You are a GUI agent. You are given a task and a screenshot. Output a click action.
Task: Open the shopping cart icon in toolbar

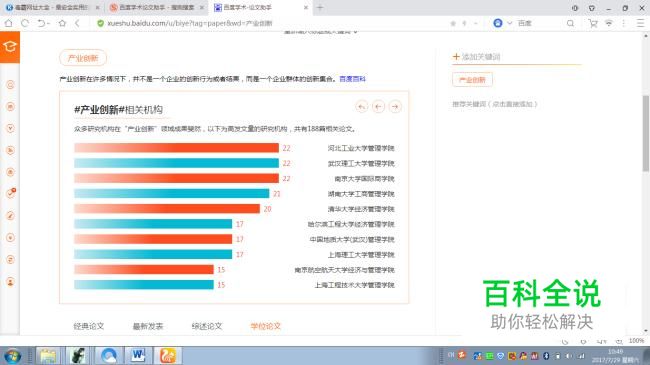593,23
